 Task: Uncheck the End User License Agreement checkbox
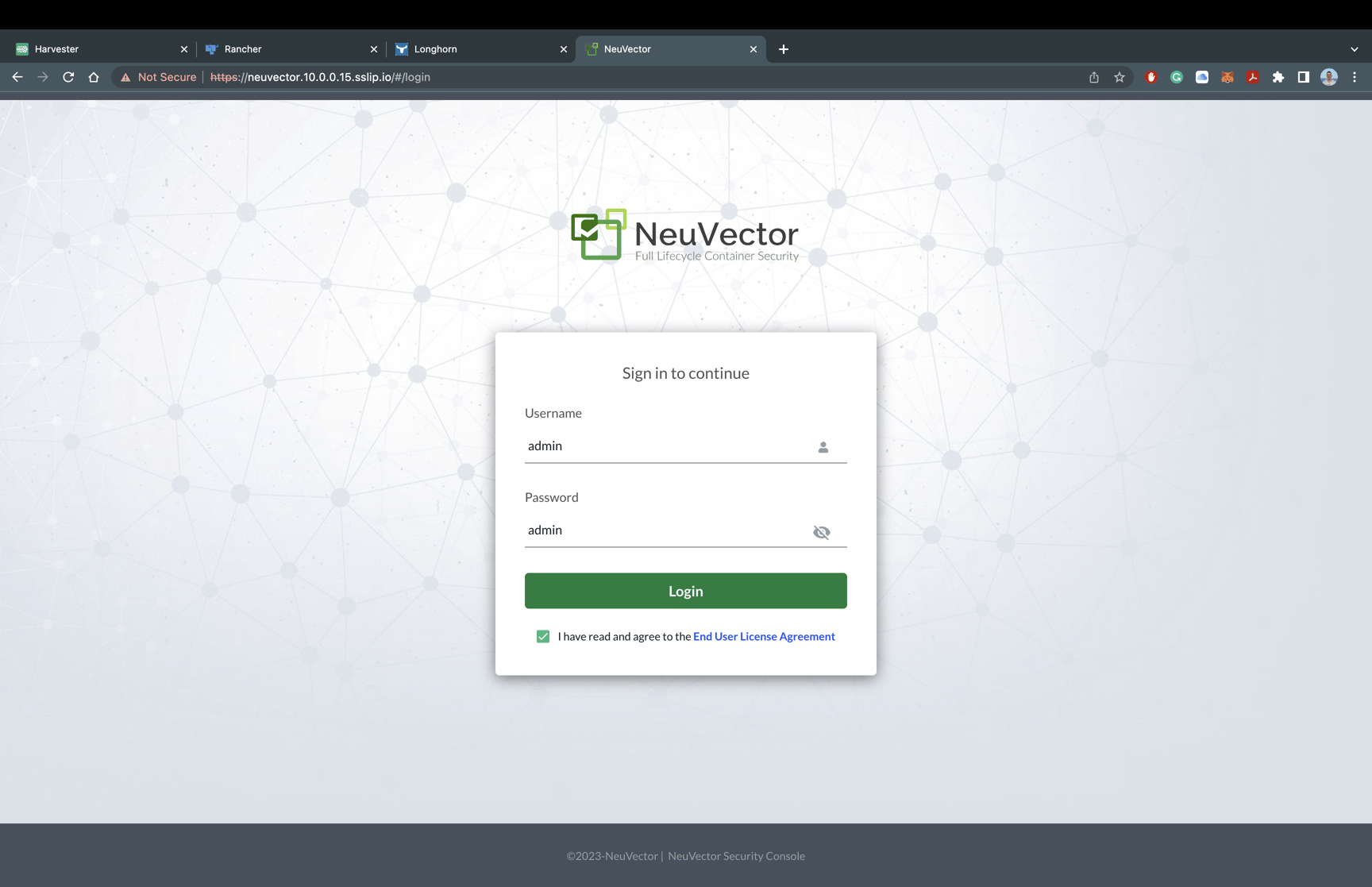542,636
